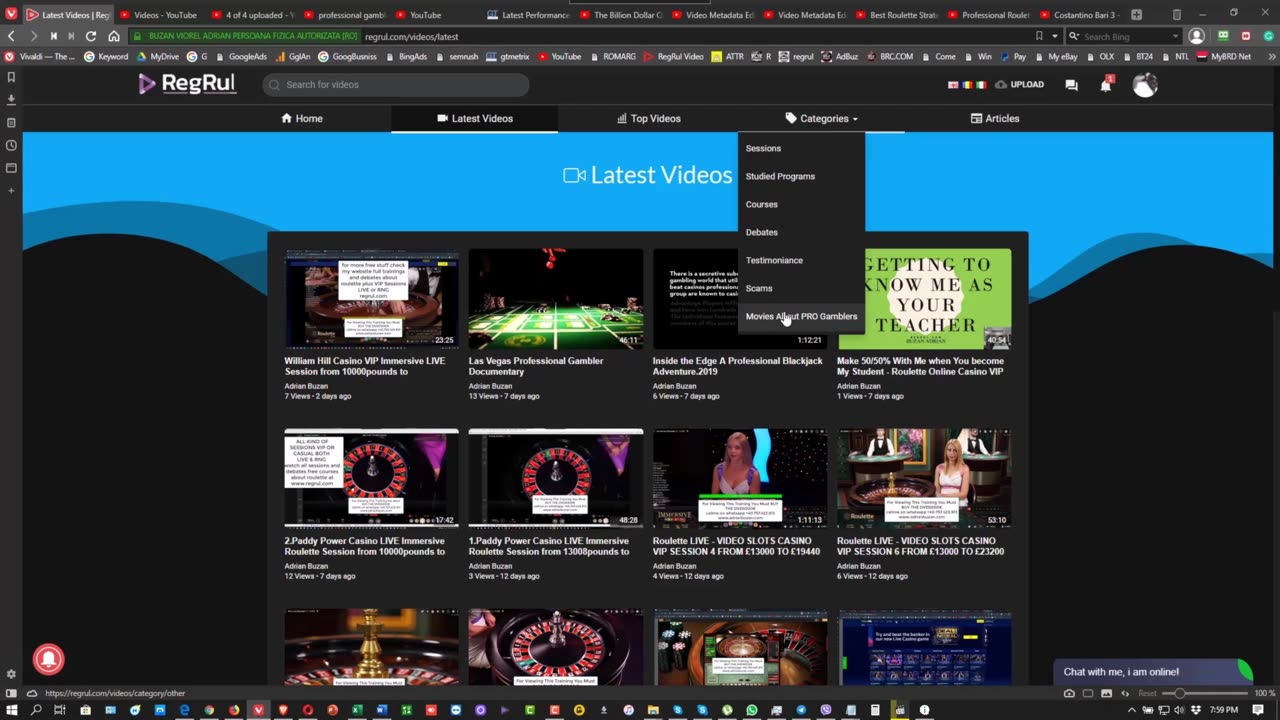Open the messages chat icon in header
The image size is (1280, 720).
1071,85
